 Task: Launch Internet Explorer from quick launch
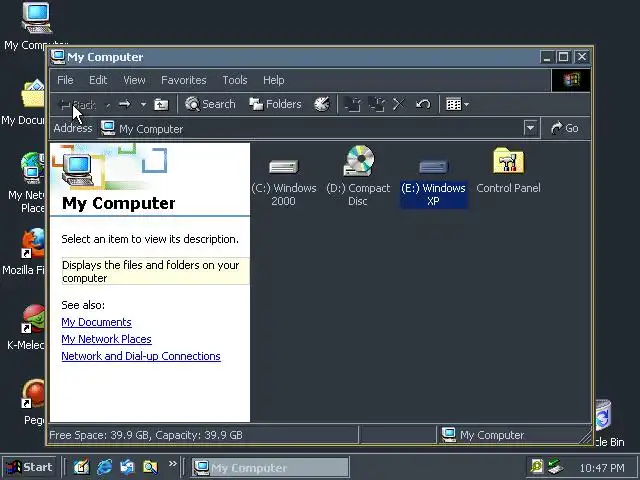pos(104,467)
